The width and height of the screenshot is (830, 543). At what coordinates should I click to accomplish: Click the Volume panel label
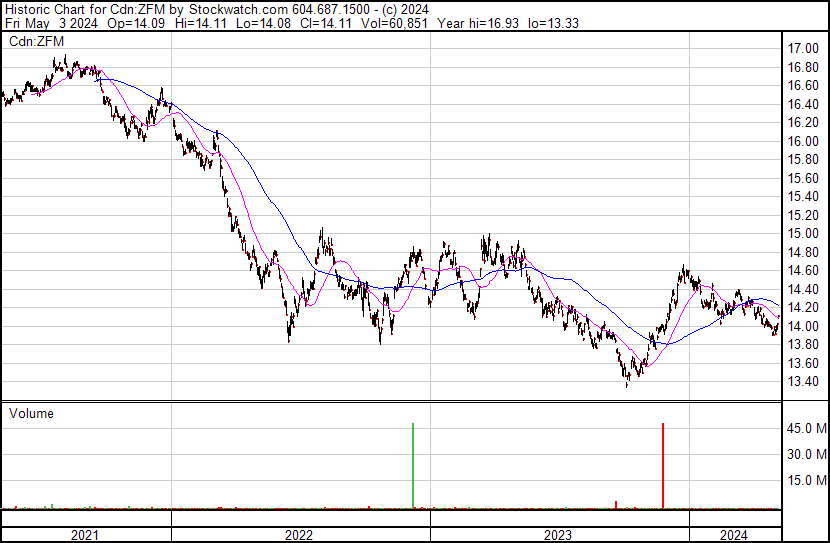tap(31, 414)
